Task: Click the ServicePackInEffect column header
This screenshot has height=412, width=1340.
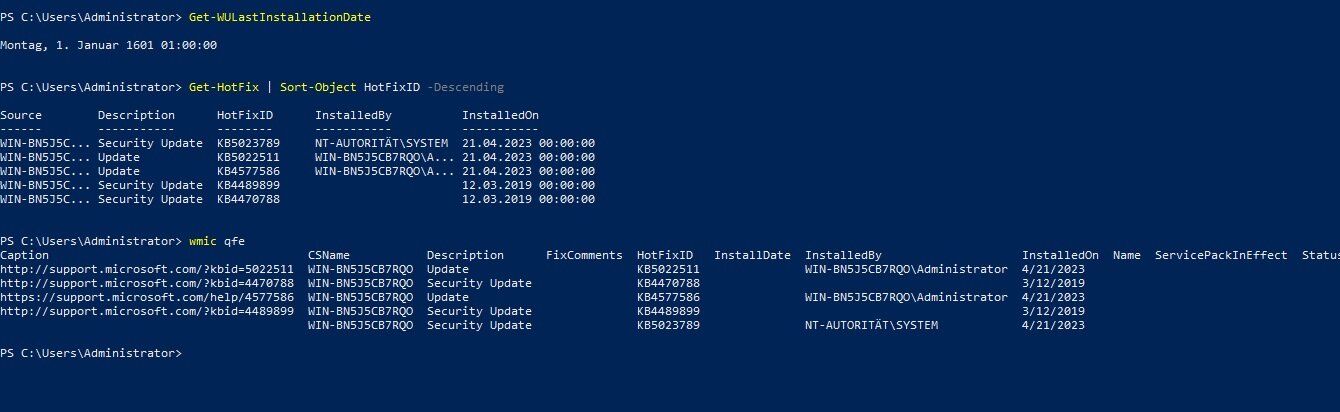Action: [x=1221, y=256]
